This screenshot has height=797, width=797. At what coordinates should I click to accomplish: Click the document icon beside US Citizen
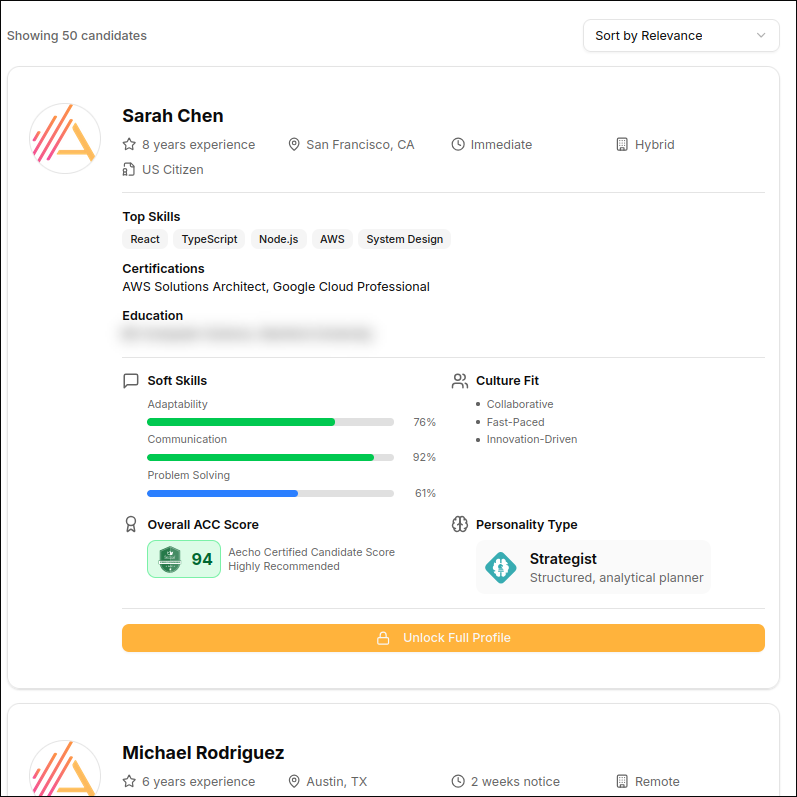(129, 170)
